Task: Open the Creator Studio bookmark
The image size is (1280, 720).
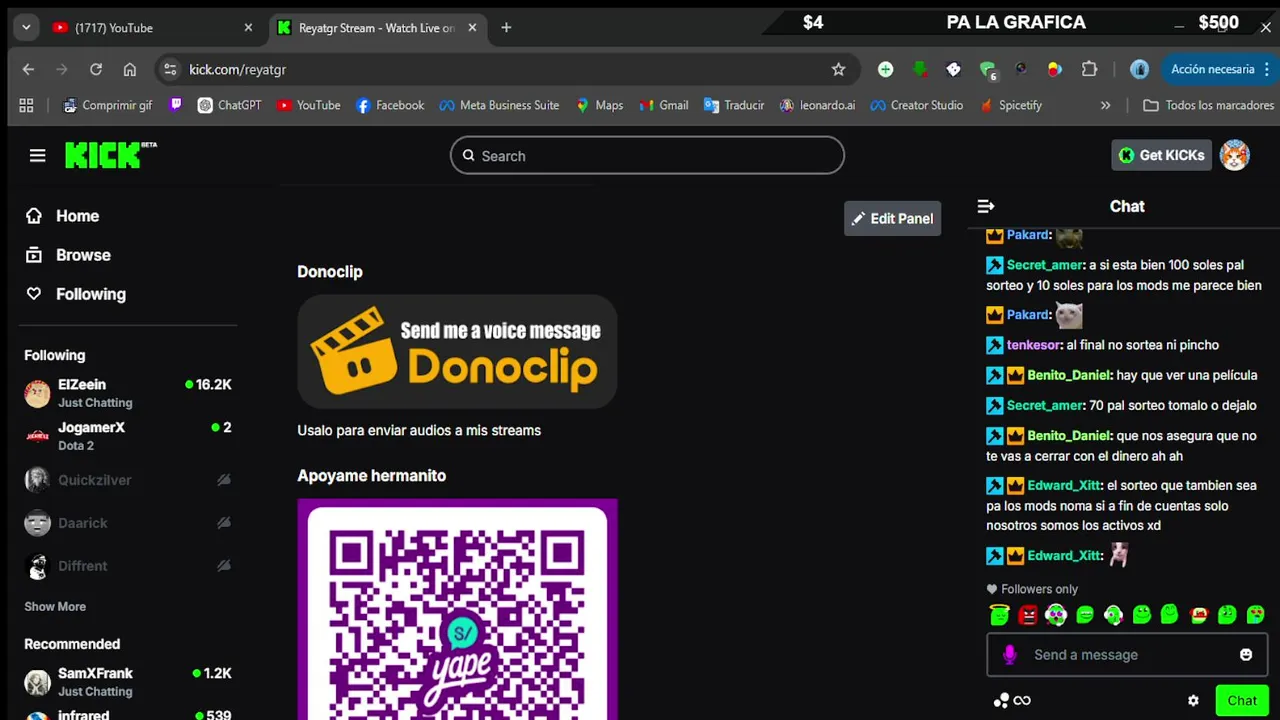Action: click(x=917, y=105)
